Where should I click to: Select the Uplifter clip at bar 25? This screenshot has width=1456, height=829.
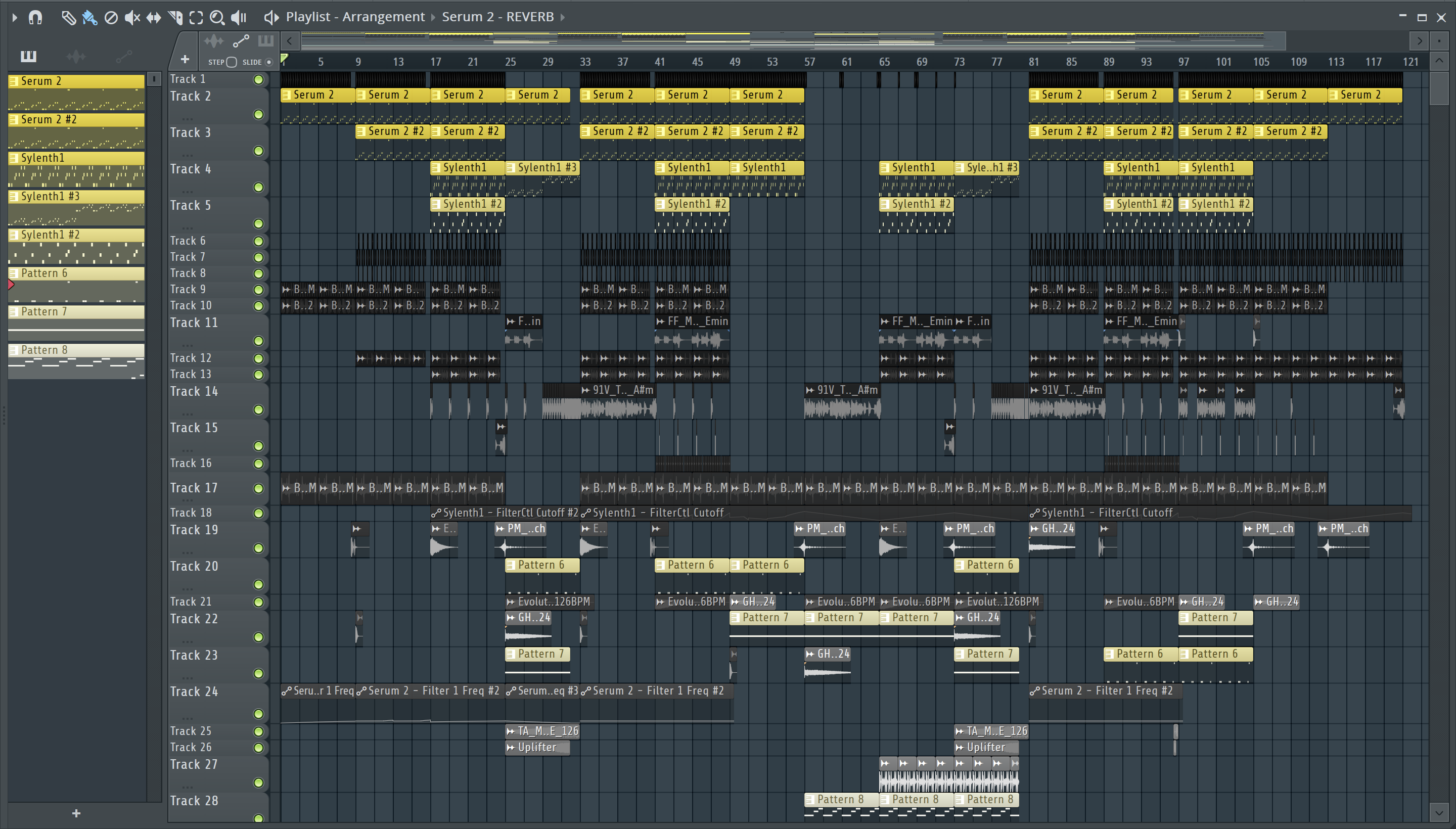(537, 748)
